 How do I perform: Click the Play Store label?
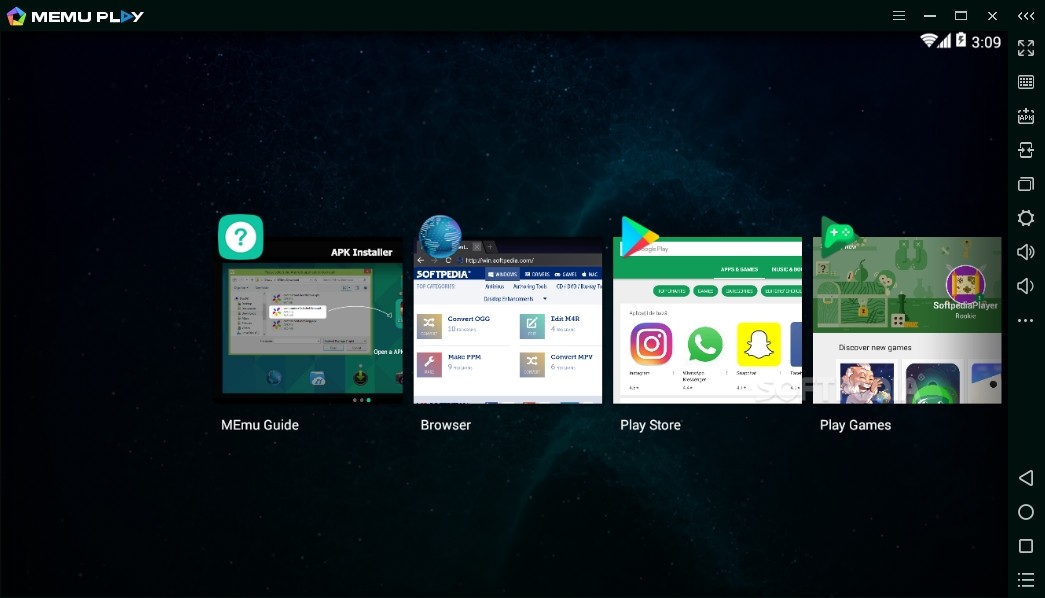(x=650, y=425)
